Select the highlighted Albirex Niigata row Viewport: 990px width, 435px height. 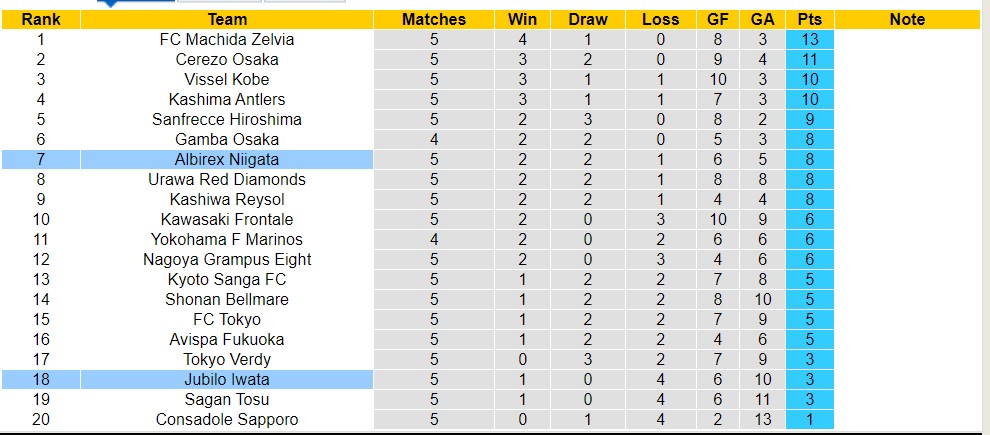click(x=227, y=159)
